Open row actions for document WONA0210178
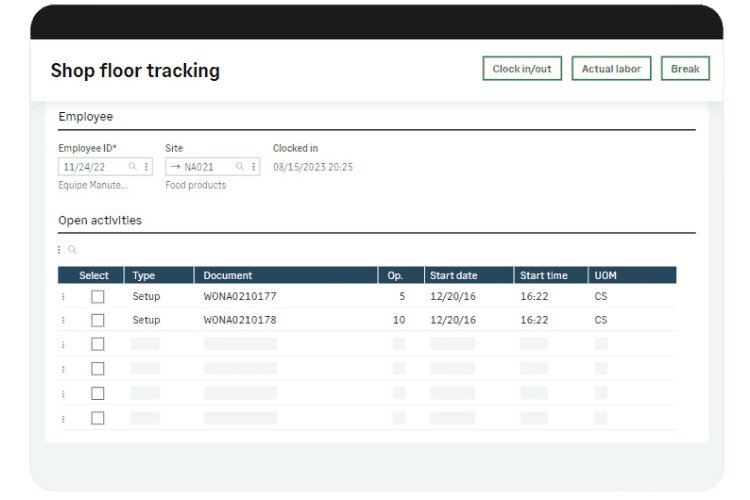750x500 pixels. [63, 321]
